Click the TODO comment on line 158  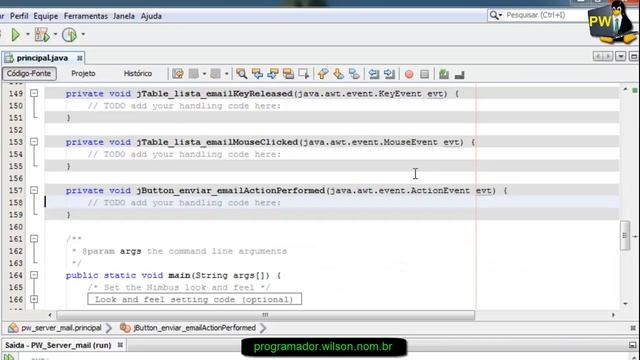coord(184,203)
